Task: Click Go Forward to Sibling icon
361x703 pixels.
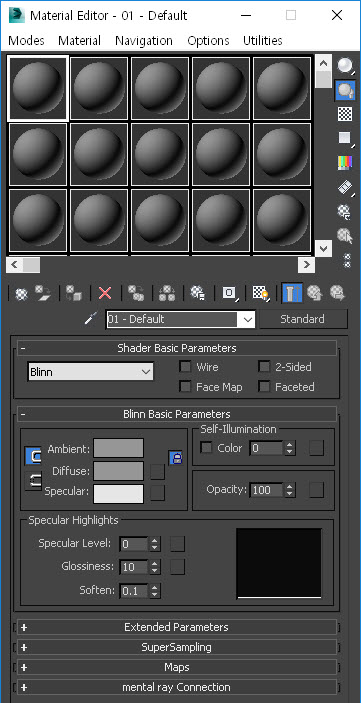Action: click(x=337, y=293)
